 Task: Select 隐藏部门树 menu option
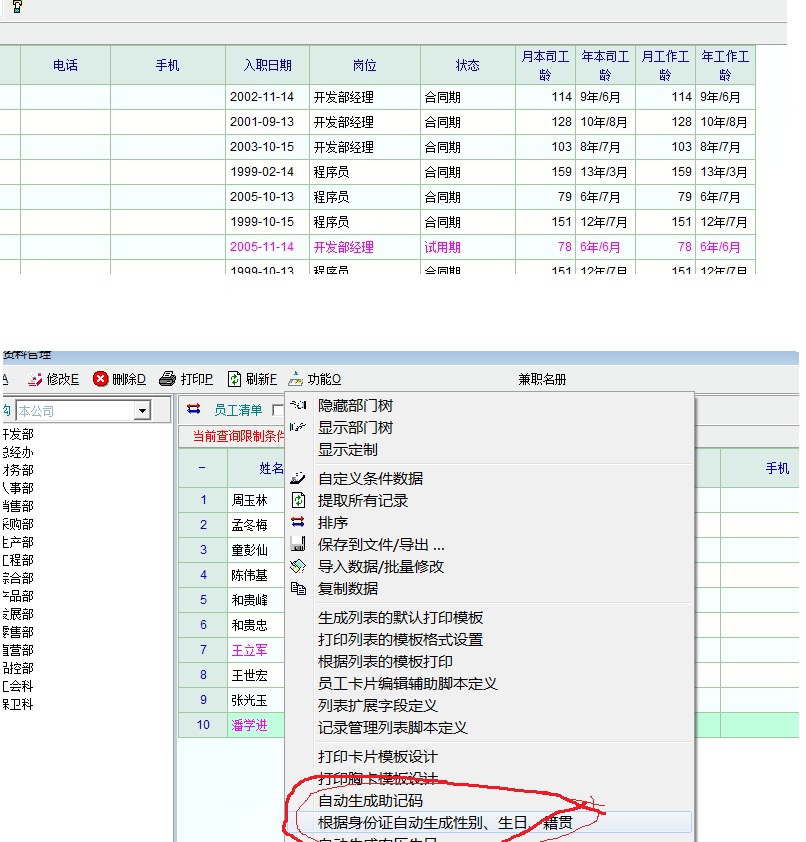pos(355,405)
